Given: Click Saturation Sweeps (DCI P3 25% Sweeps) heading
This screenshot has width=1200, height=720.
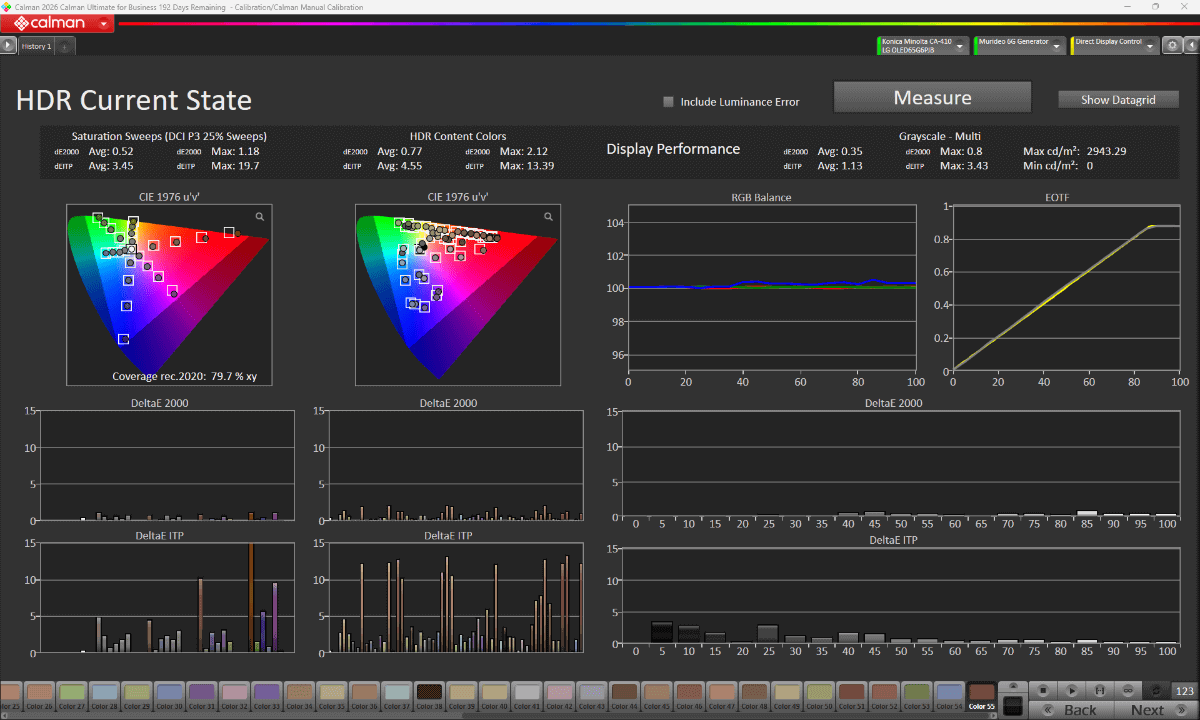Looking at the screenshot, I should [169, 136].
